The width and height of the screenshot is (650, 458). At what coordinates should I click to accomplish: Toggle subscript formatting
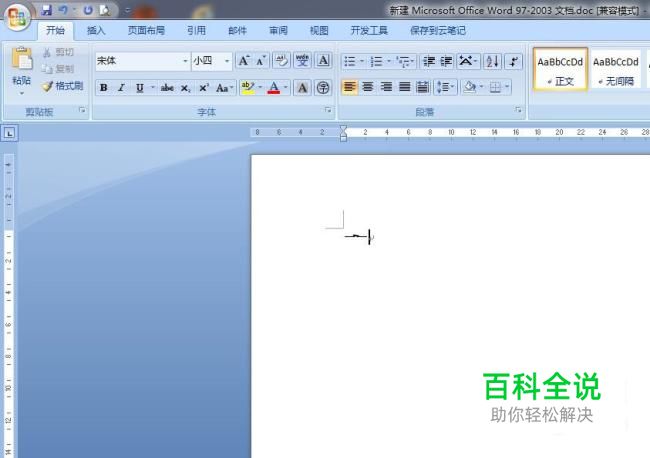(x=186, y=88)
